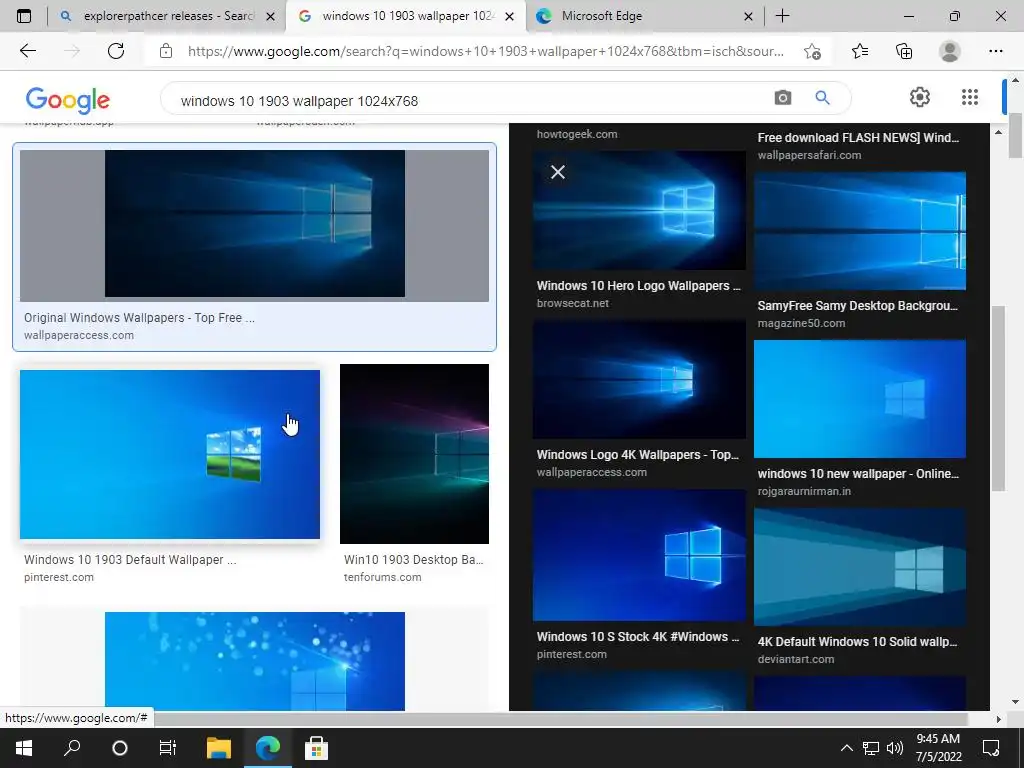Open the Windows 10 Hero Logo Wallpapers title
This screenshot has width=1024, height=768.
pos(639,285)
